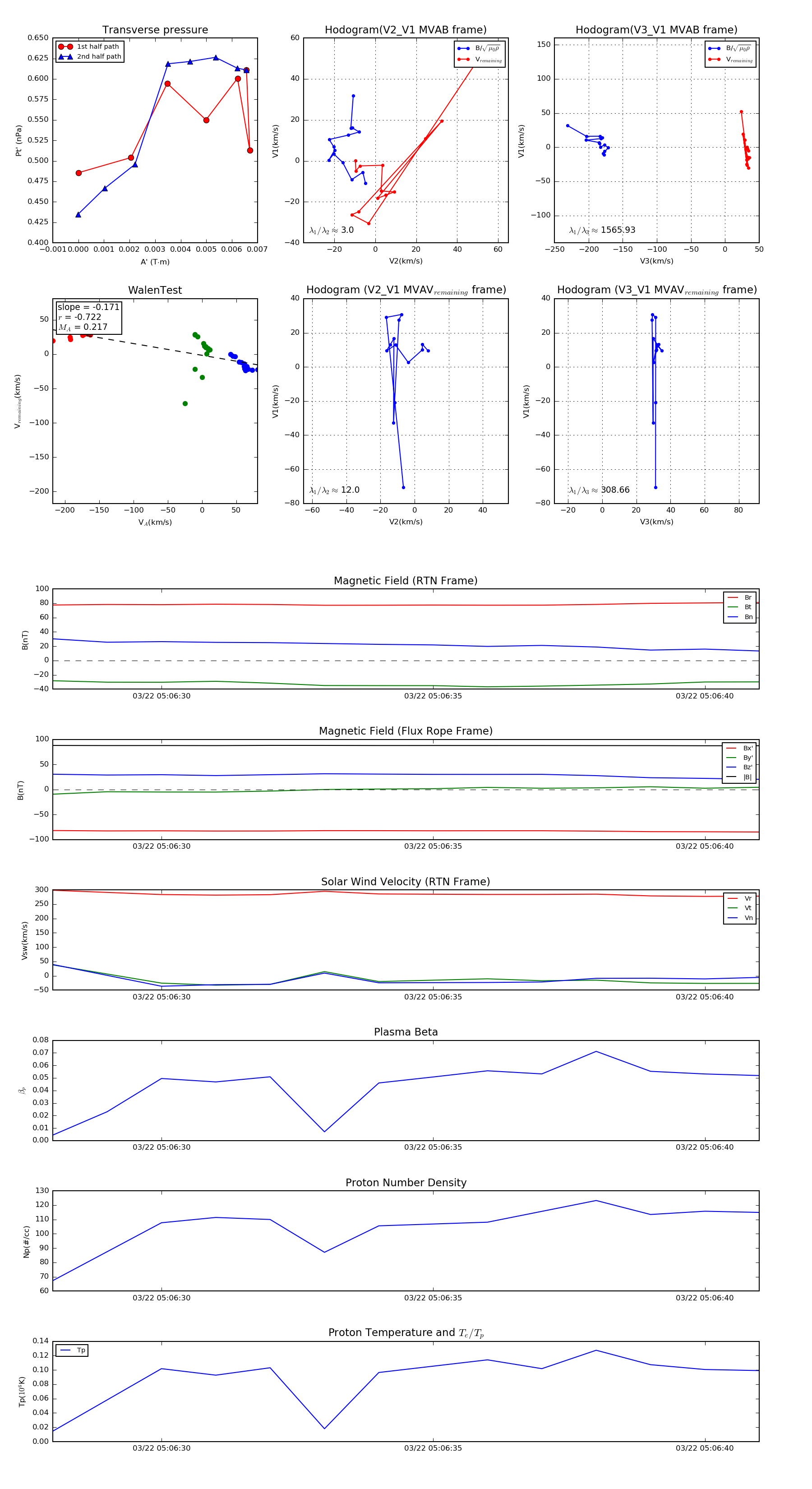Click the 'WalenTest' plot title
Screen dimensions: 812x1489
pos(155,290)
